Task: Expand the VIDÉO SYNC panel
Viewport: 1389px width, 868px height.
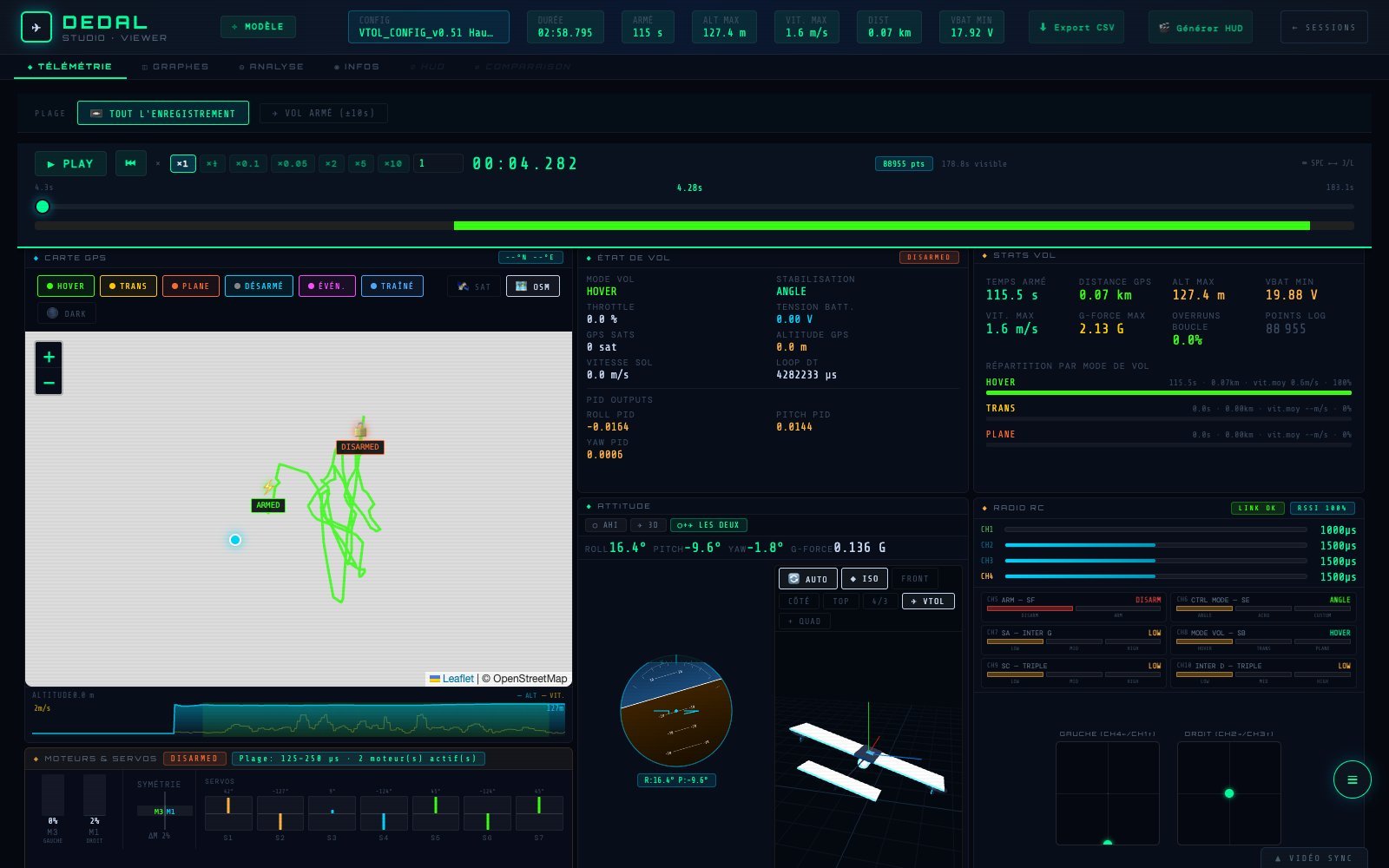Action: [x=1313, y=858]
